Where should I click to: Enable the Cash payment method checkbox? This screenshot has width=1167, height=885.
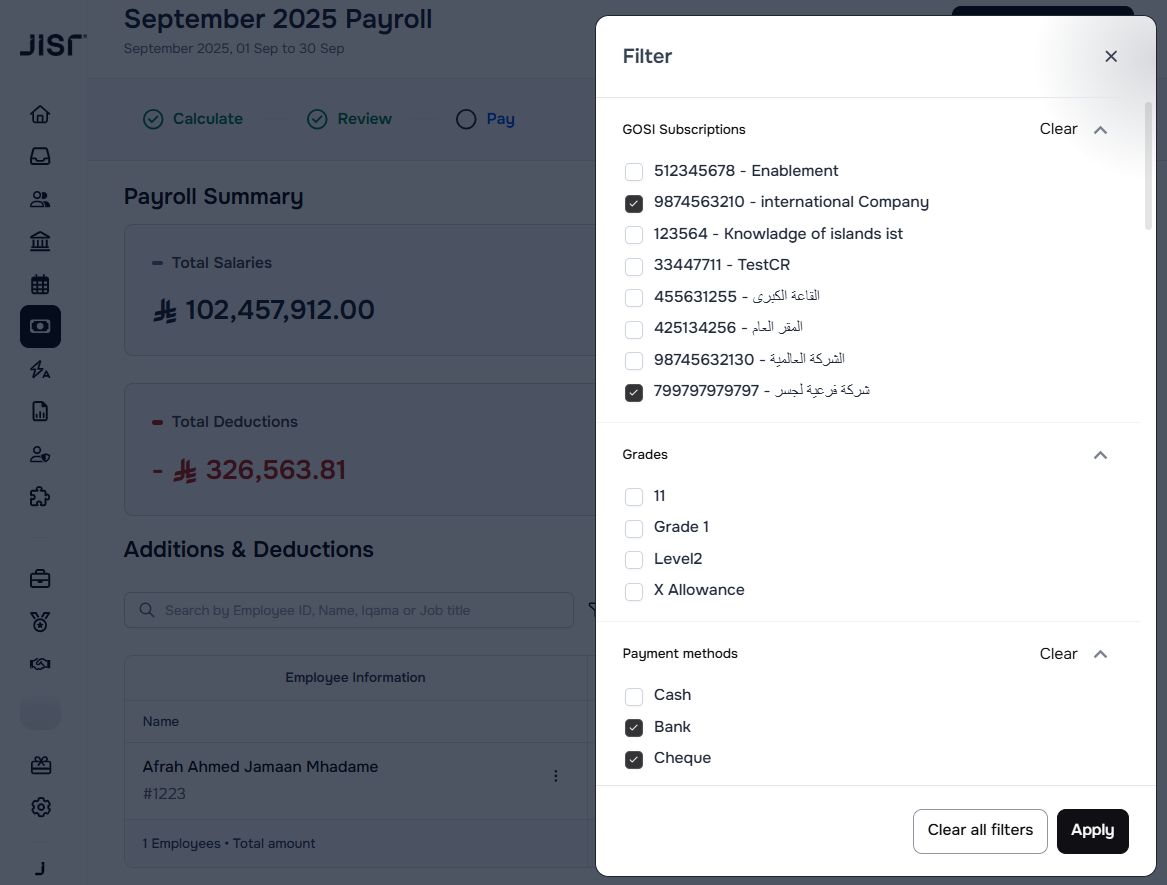[634, 696]
